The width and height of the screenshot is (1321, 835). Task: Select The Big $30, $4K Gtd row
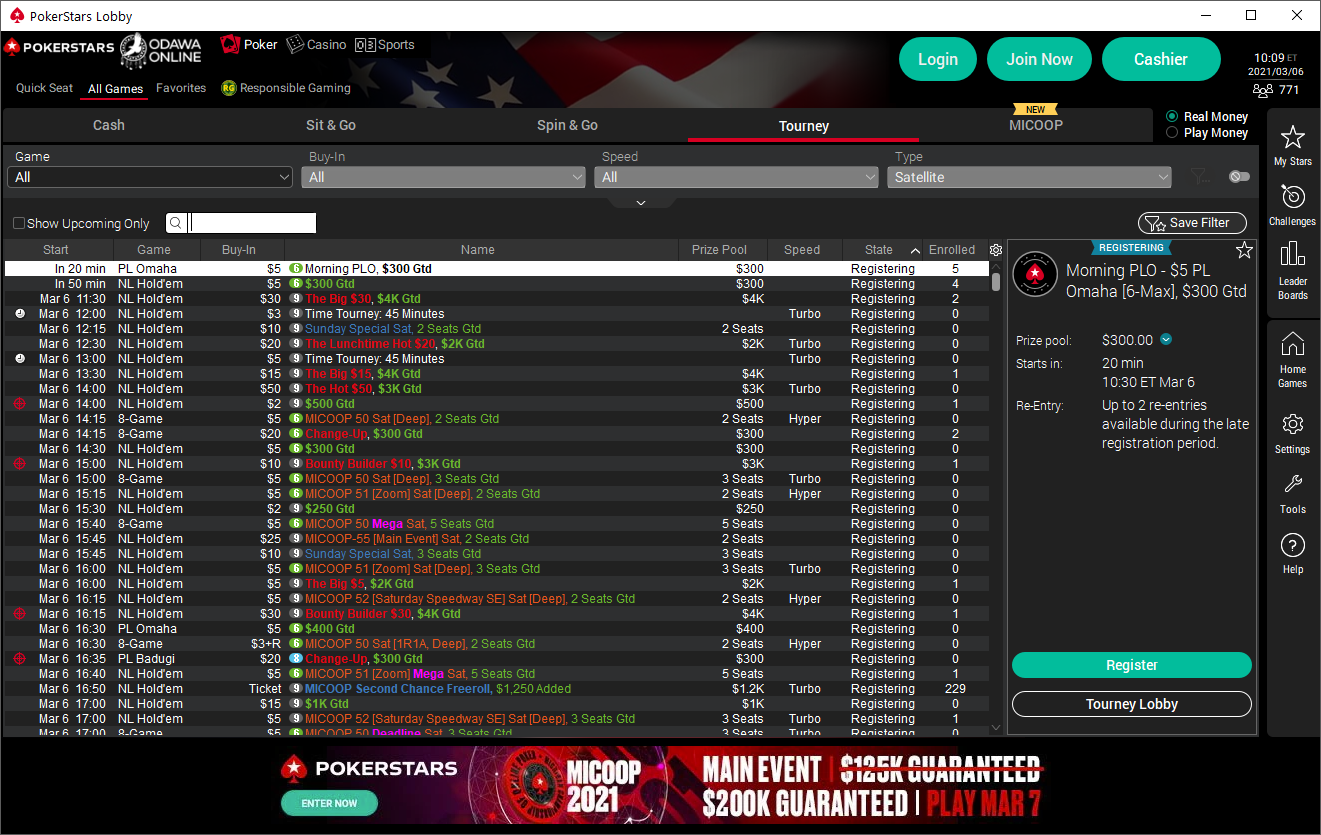(x=497, y=299)
